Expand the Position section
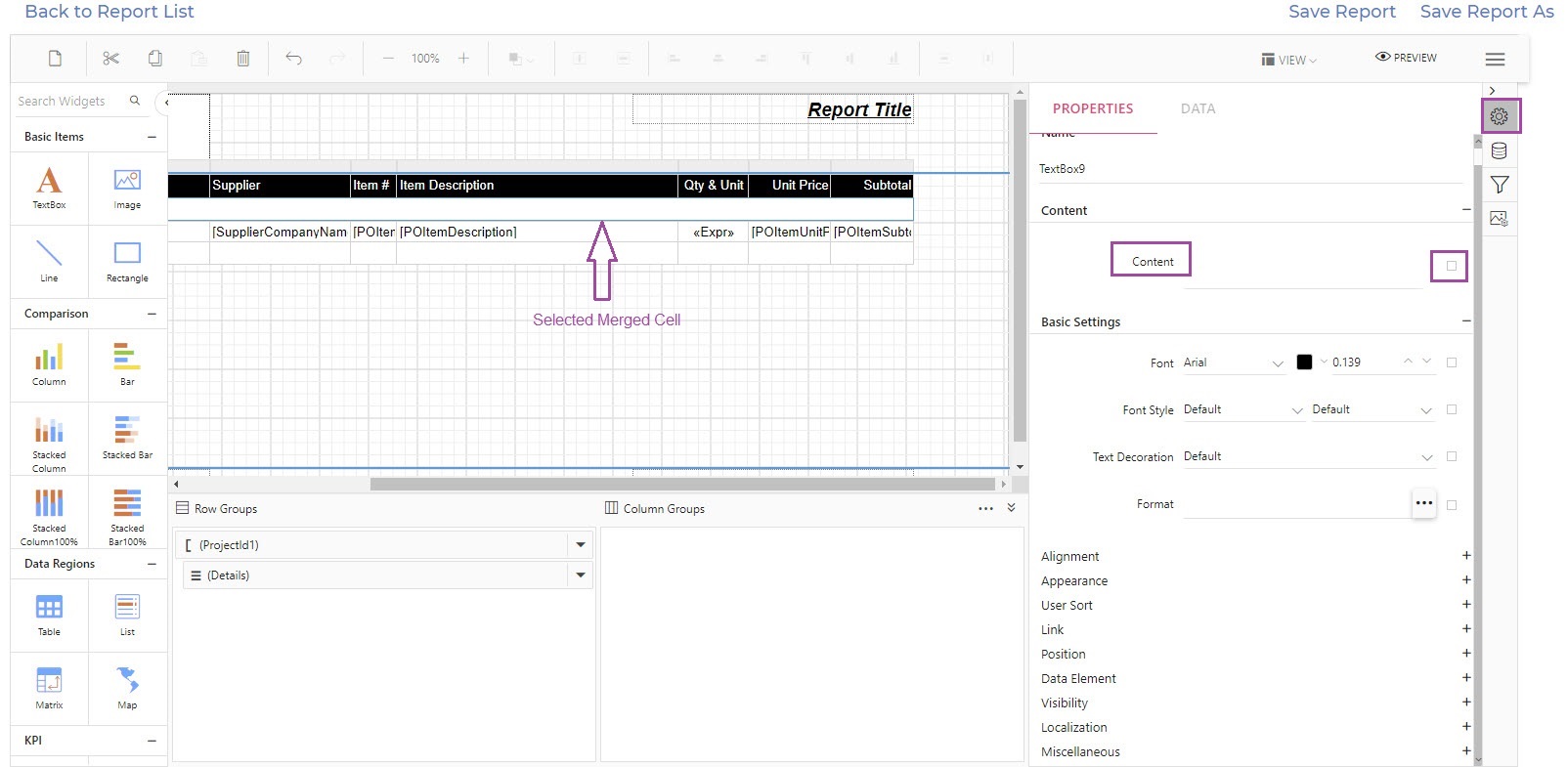This screenshot has height=767, width=1568. (1466, 654)
